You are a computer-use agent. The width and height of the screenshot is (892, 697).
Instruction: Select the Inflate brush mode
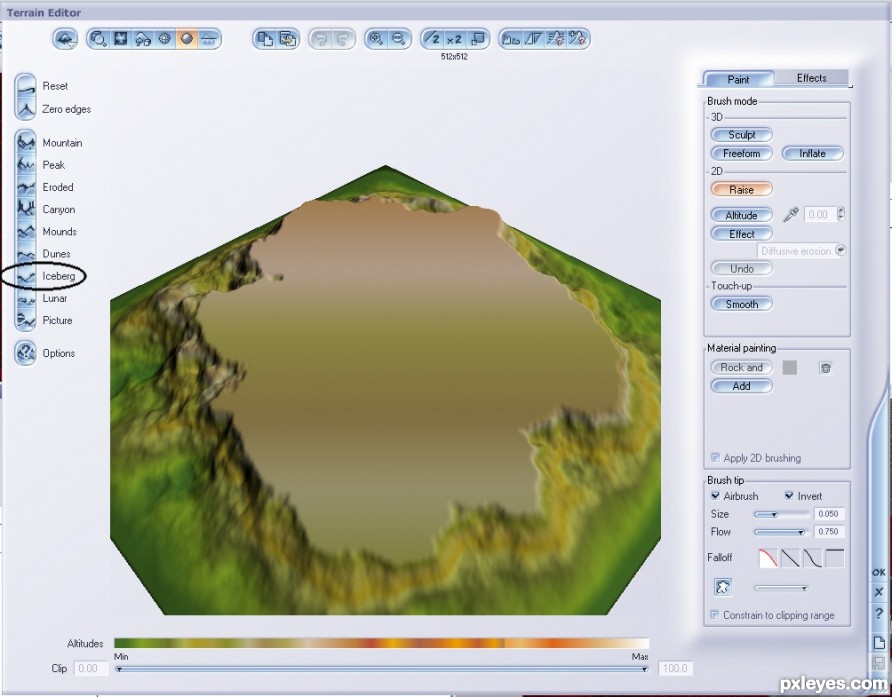coord(812,153)
